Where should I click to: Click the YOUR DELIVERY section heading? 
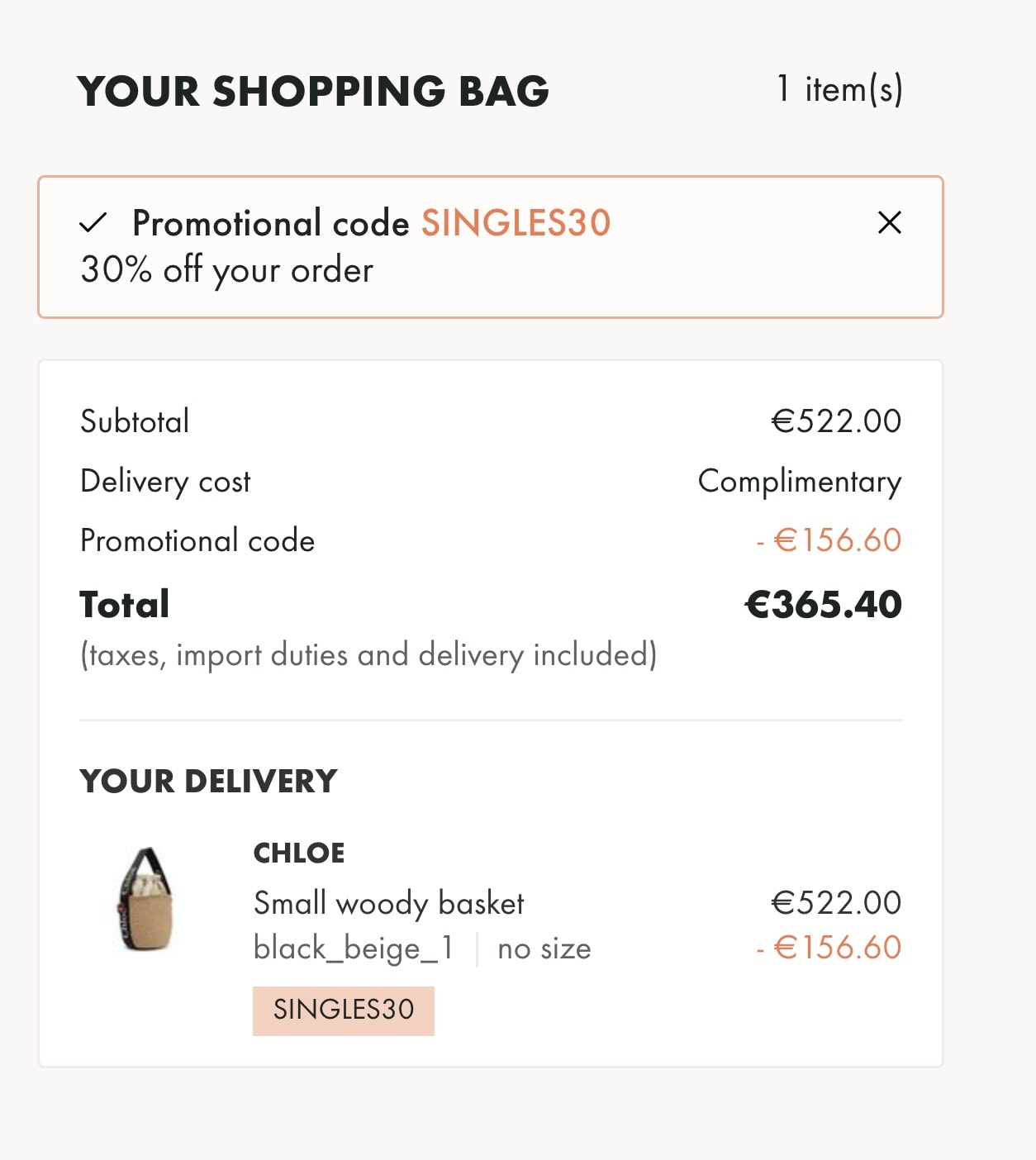pyautogui.click(x=208, y=781)
